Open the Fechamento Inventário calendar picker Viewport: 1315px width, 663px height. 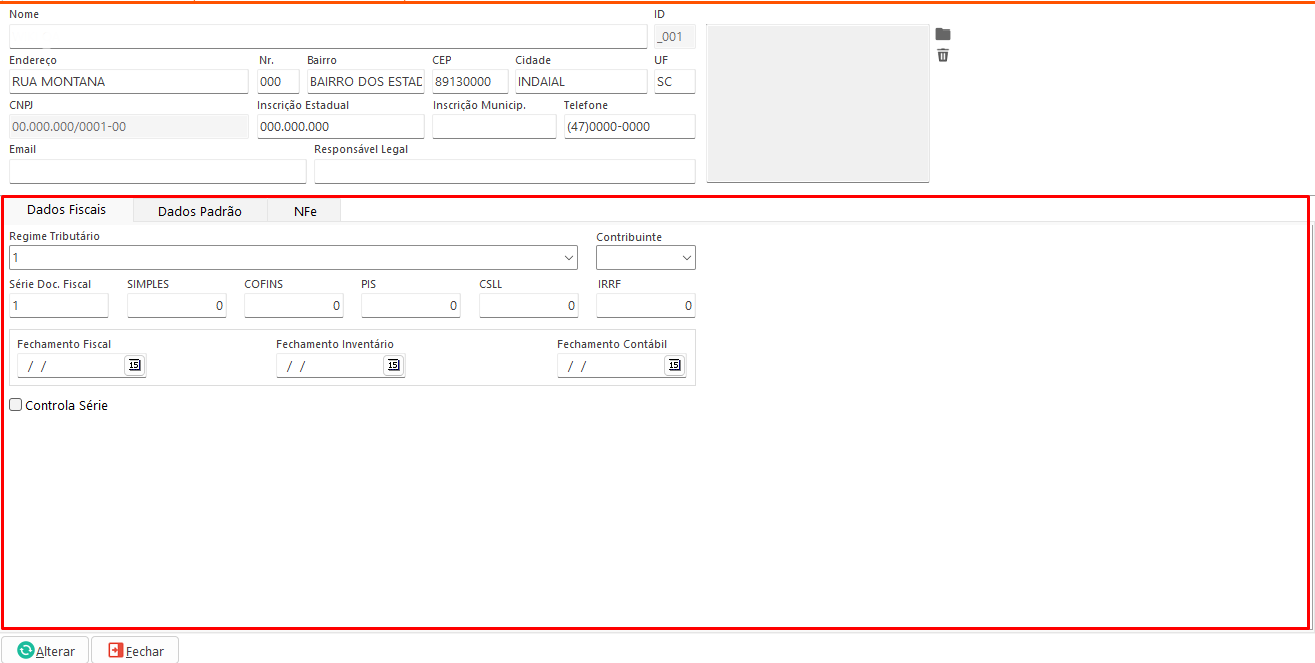pyautogui.click(x=393, y=365)
